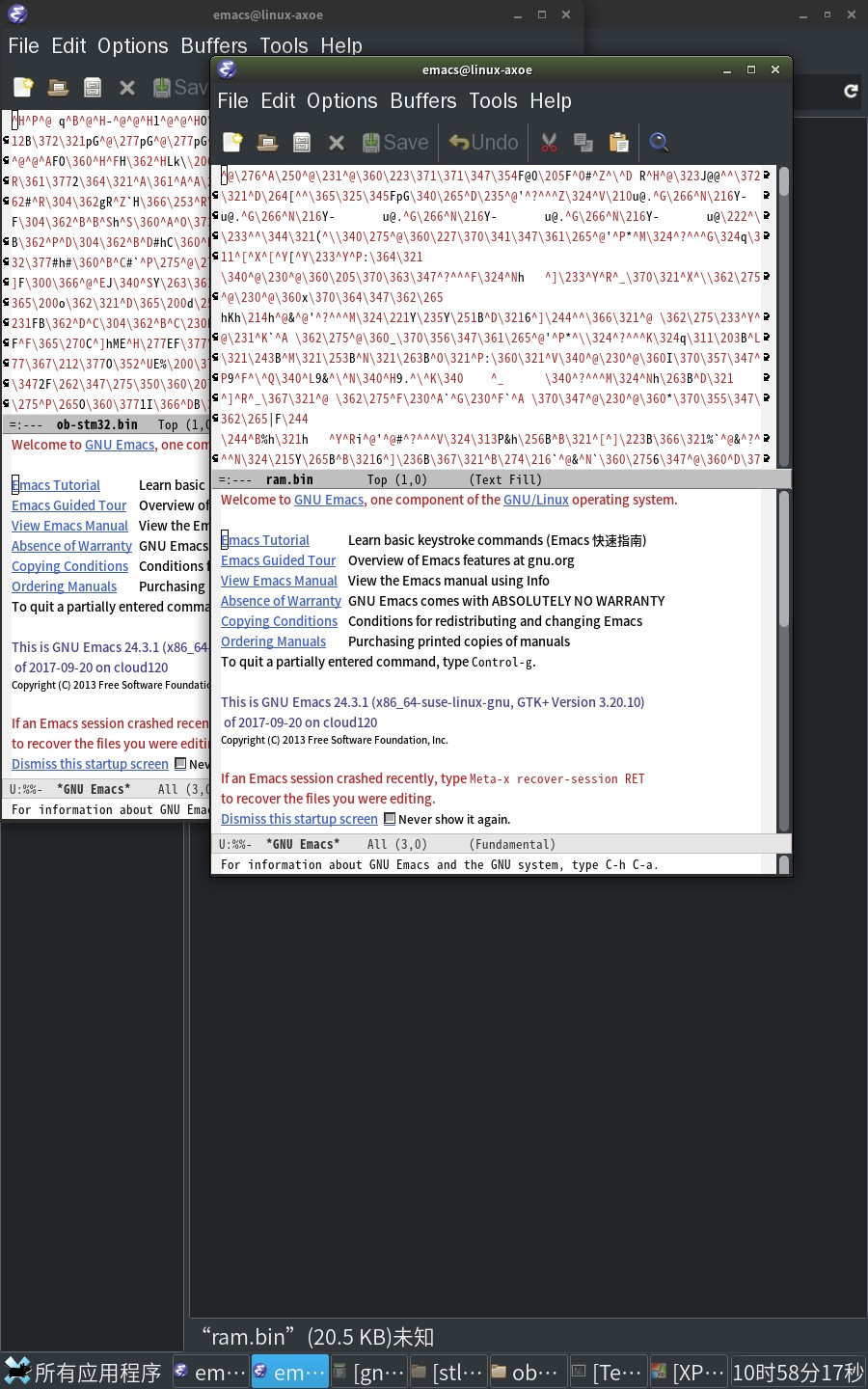
Task: Click Emacs Guided Tour link in back window
Action: tap(68, 505)
